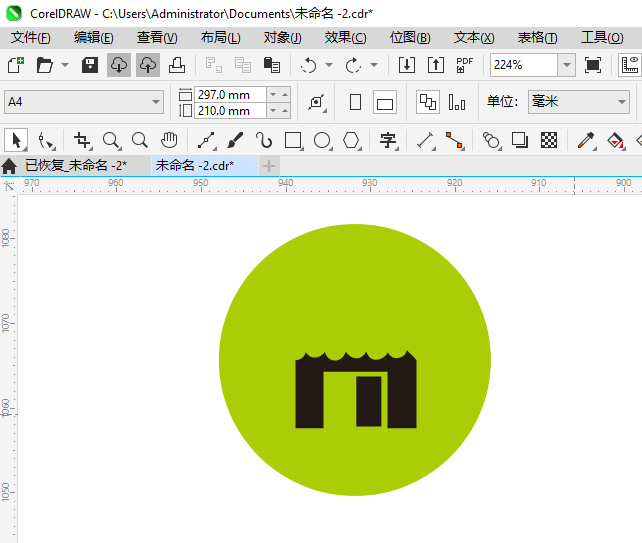The image size is (642, 543).
Task: Select the Shape edit tool
Action: pos(45,140)
